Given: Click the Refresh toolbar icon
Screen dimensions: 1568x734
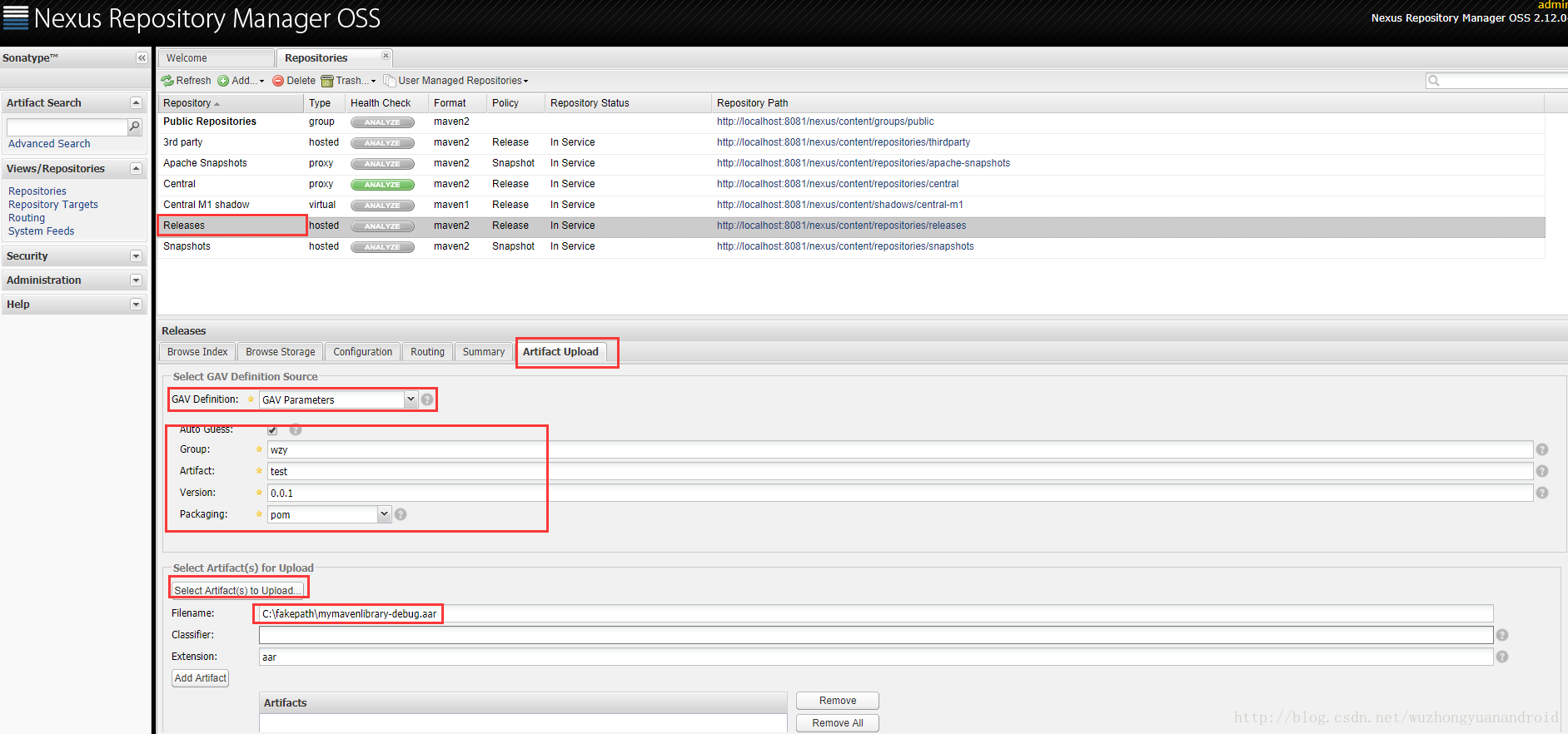Looking at the screenshot, I should [168, 81].
